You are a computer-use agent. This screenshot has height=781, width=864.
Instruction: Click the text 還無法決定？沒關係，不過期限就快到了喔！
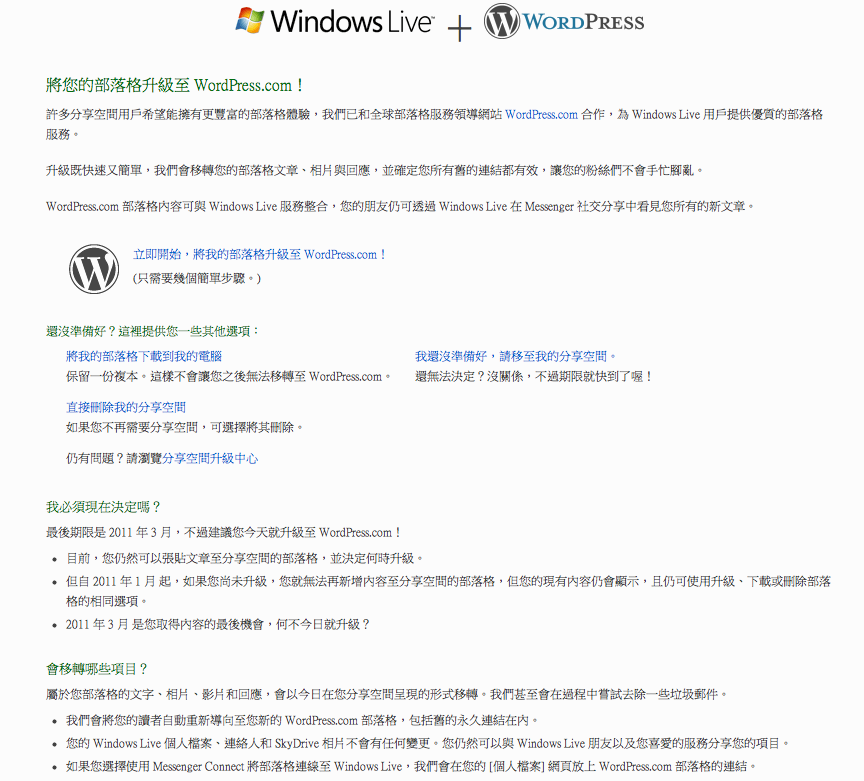(533, 377)
